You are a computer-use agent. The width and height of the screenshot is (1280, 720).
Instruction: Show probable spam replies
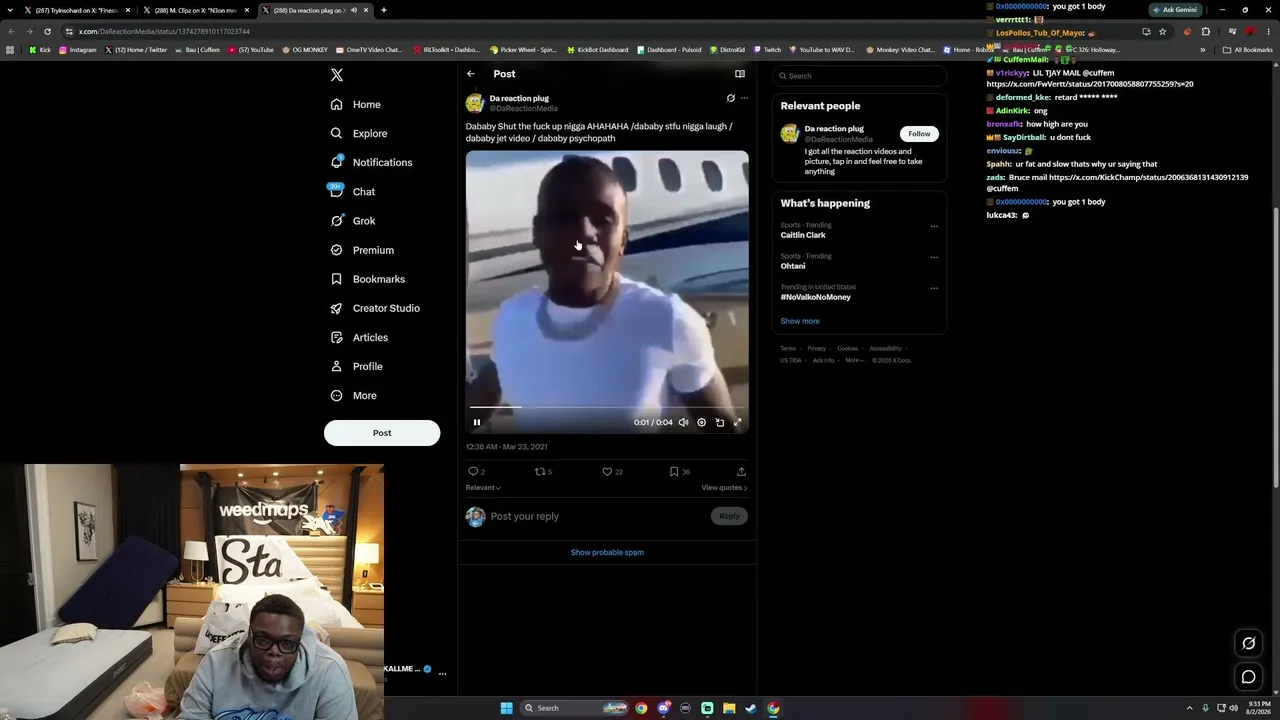point(607,552)
